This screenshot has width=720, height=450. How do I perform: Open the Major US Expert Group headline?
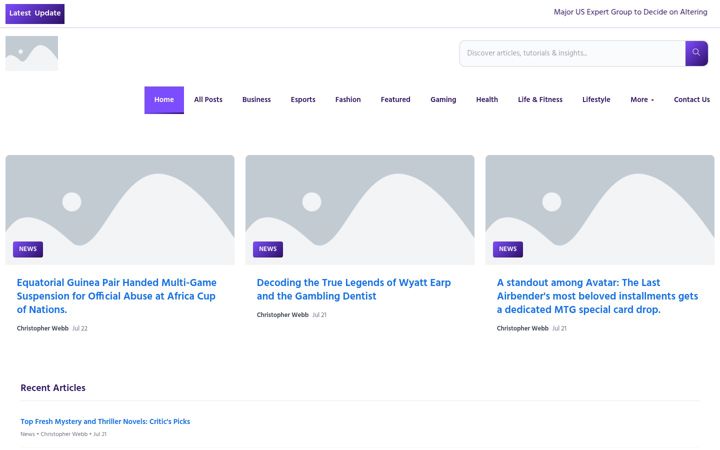[x=630, y=12]
